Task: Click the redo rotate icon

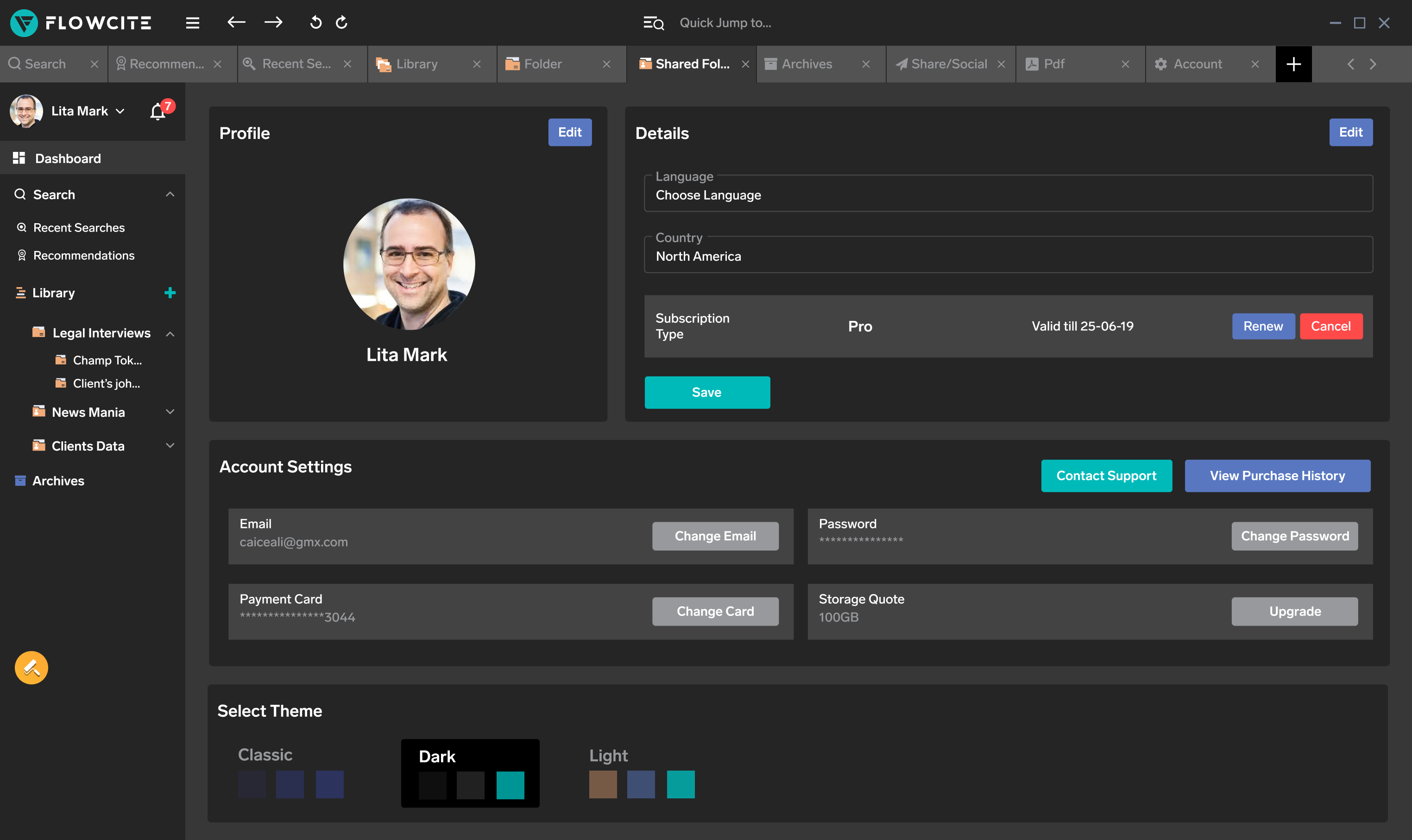Action: click(x=341, y=23)
